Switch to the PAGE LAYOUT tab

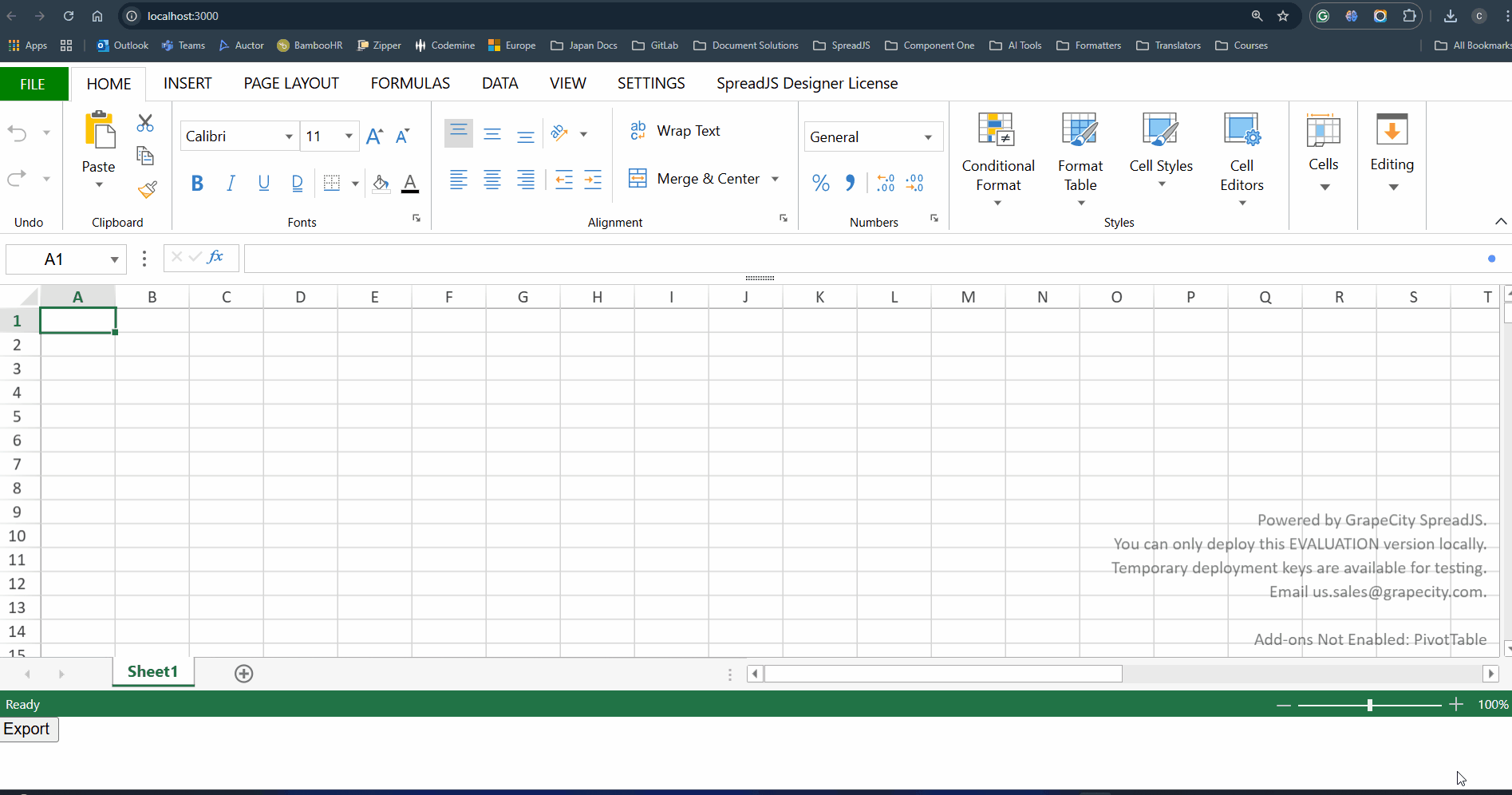click(x=291, y=83)
